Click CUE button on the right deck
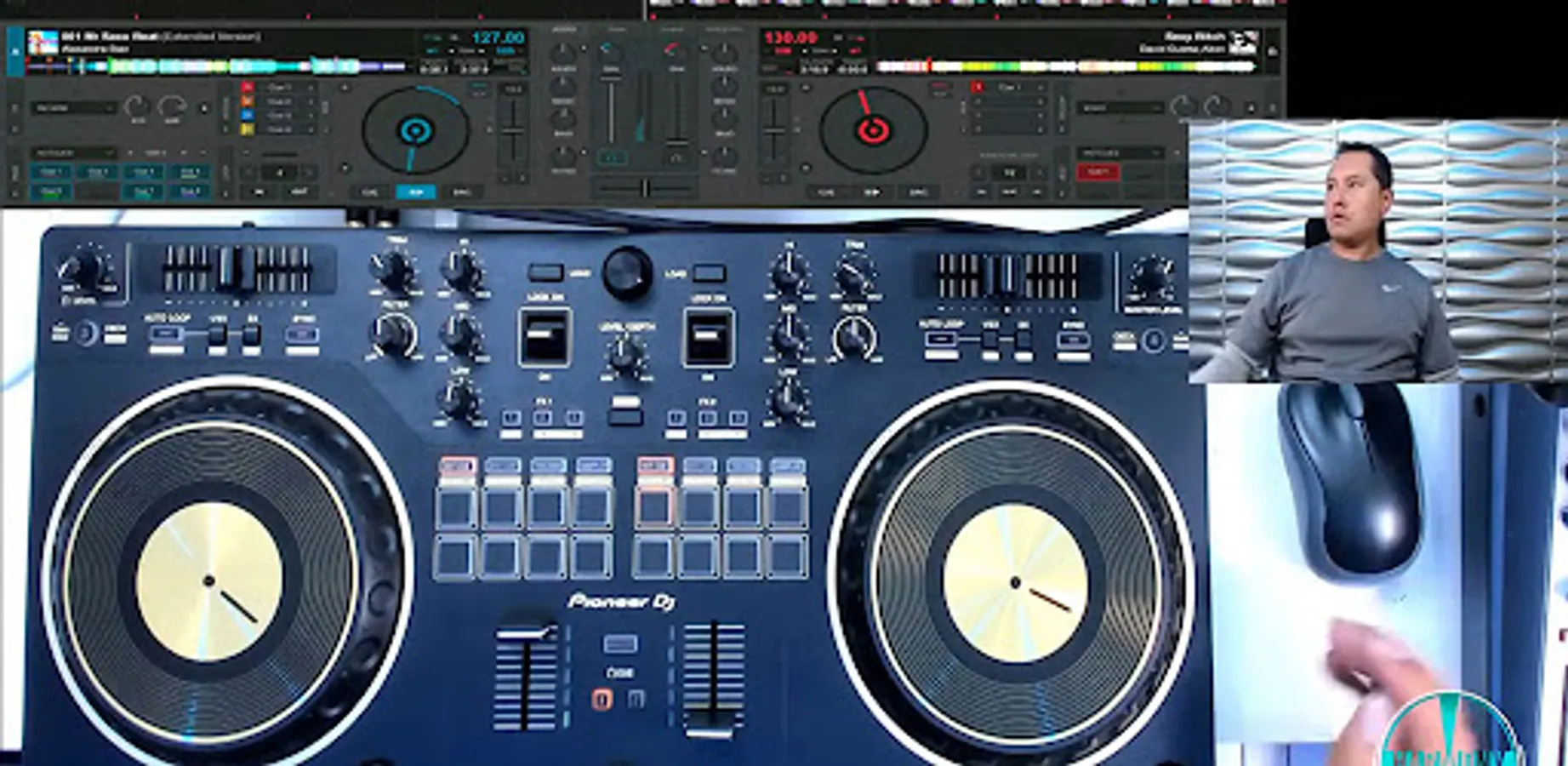Image resolution: width=1568 pixels, height=766 pixels. point(826,192)
